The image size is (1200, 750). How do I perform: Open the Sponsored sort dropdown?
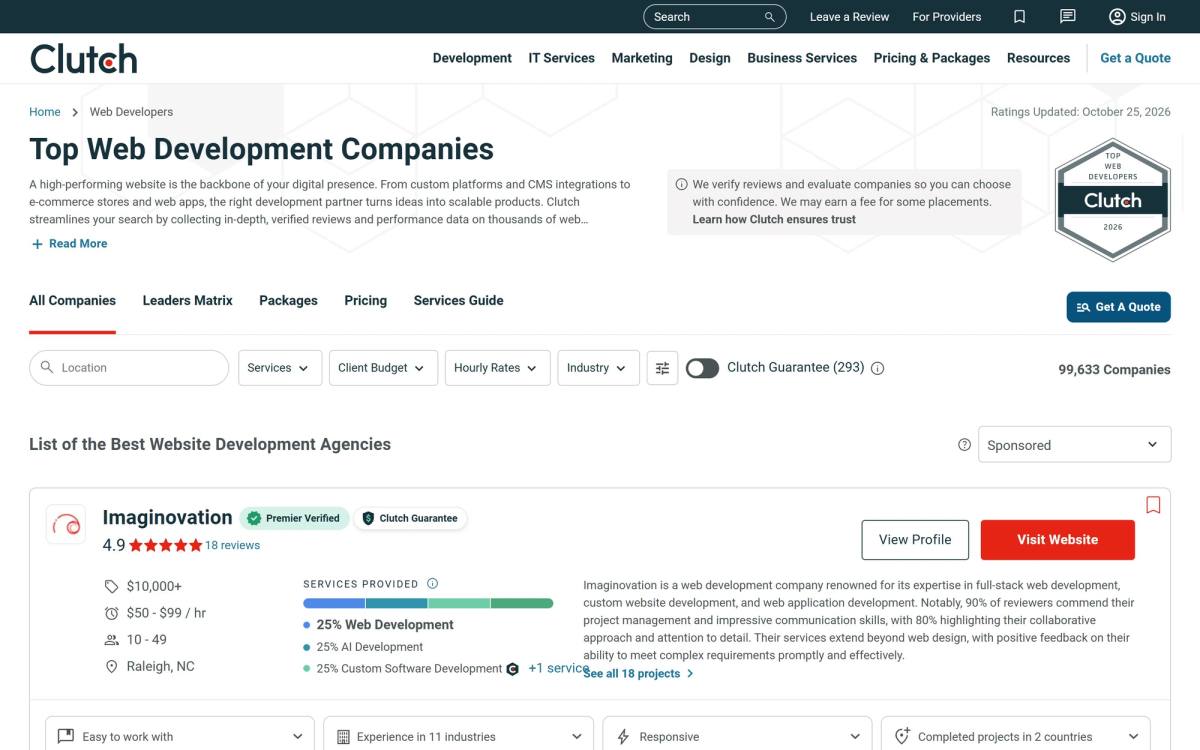tap(1074, 445)
